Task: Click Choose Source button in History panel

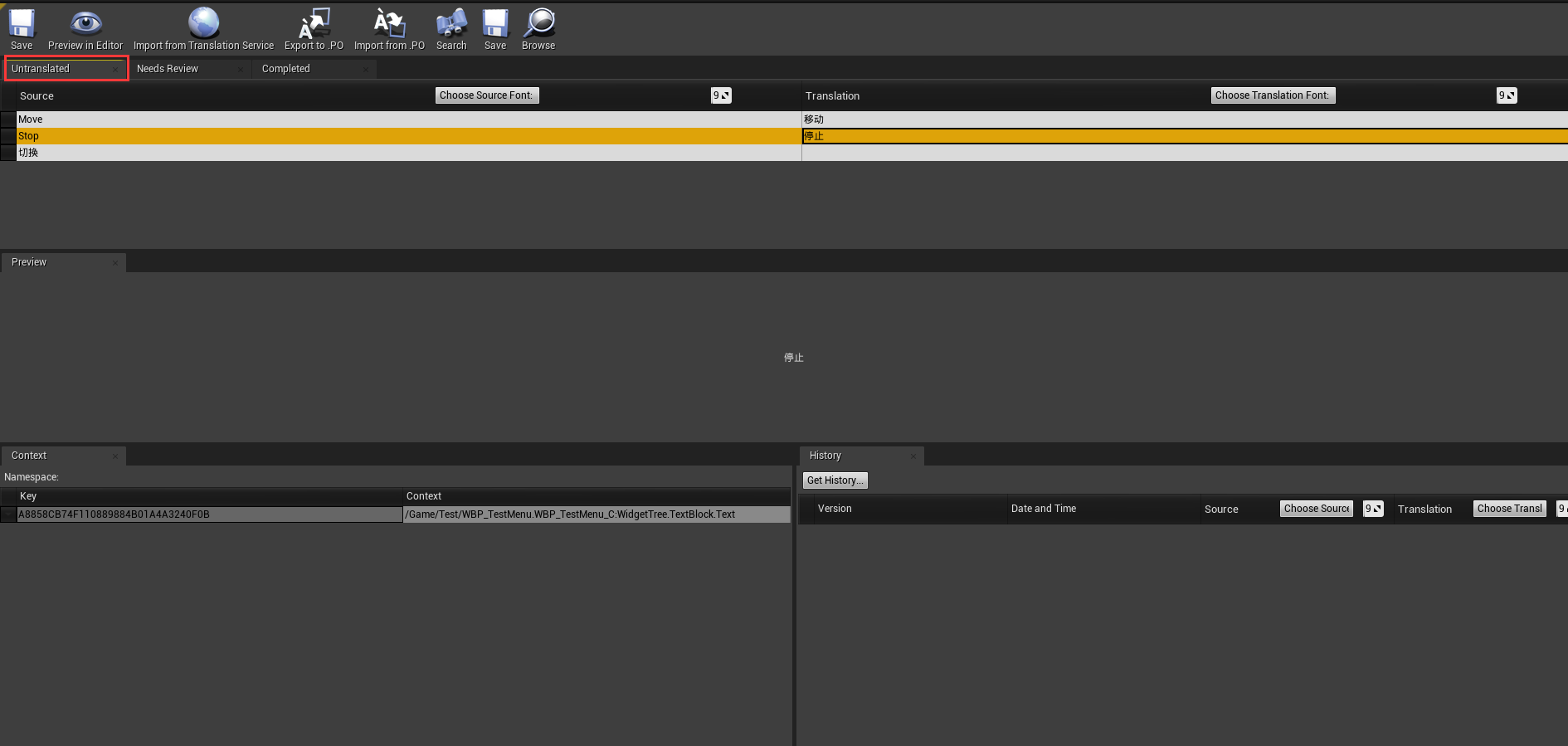Action: (1317, 509)
